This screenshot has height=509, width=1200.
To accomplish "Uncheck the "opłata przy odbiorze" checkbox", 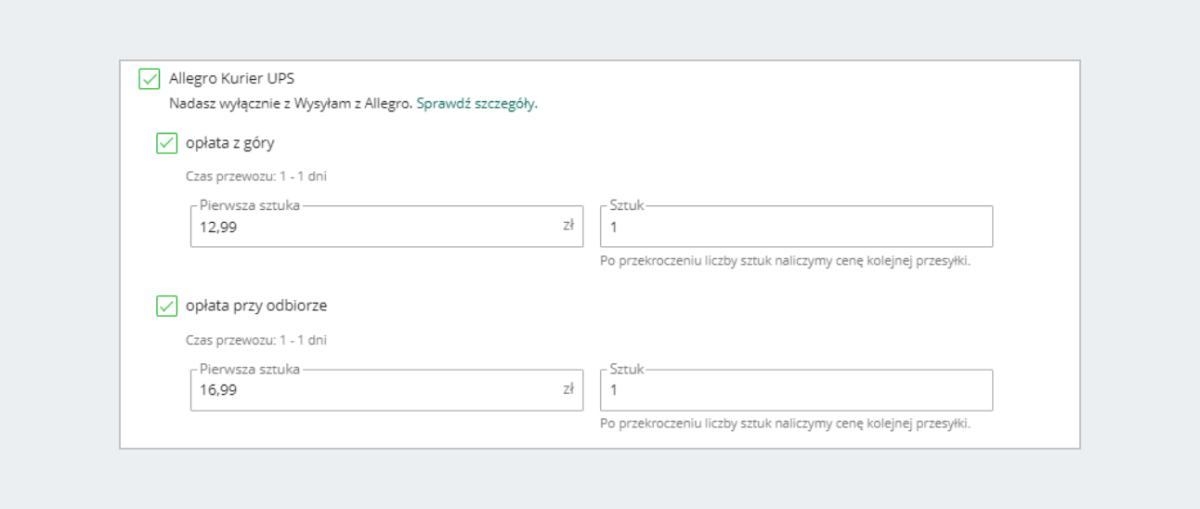I will click(x=166, y=306).
